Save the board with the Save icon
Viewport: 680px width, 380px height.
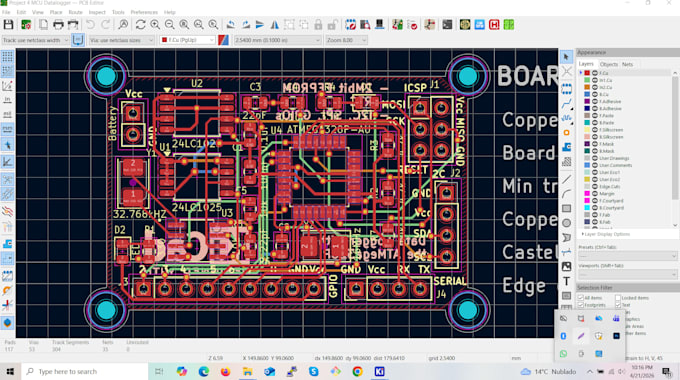point(8,25)
